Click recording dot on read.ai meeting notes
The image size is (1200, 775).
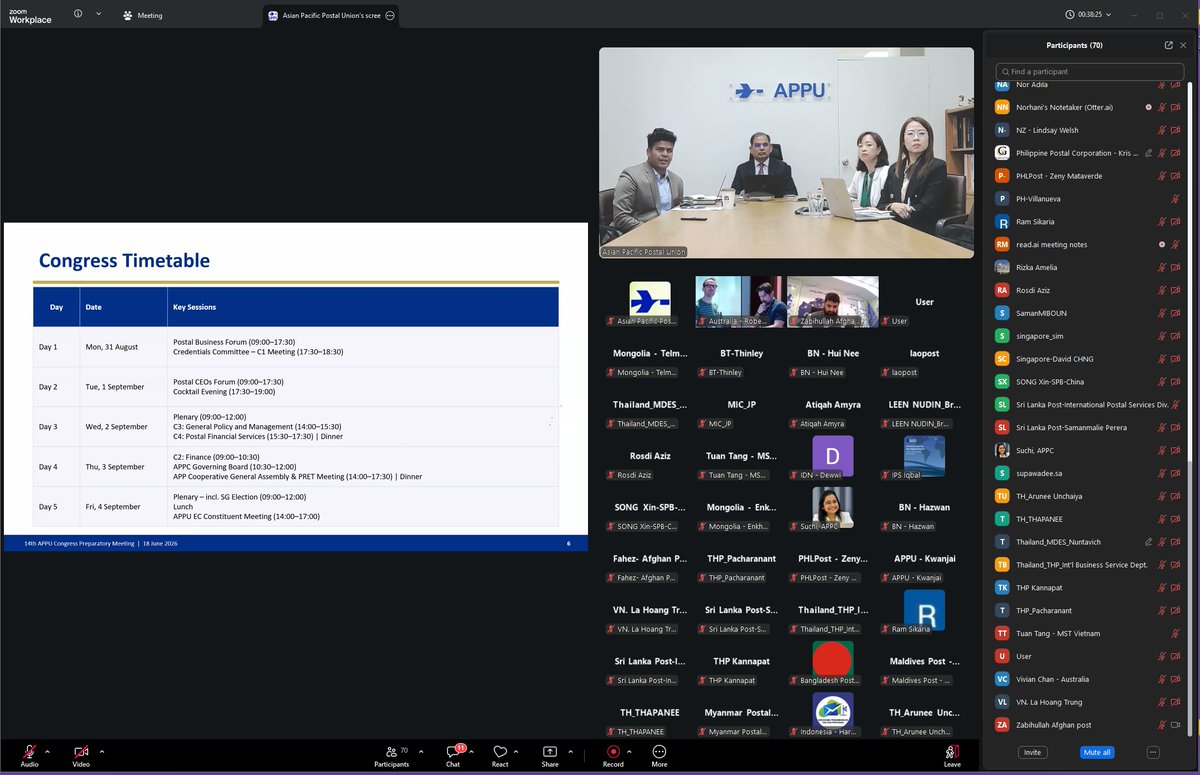pyautogui.click(x=1162, y=245)
